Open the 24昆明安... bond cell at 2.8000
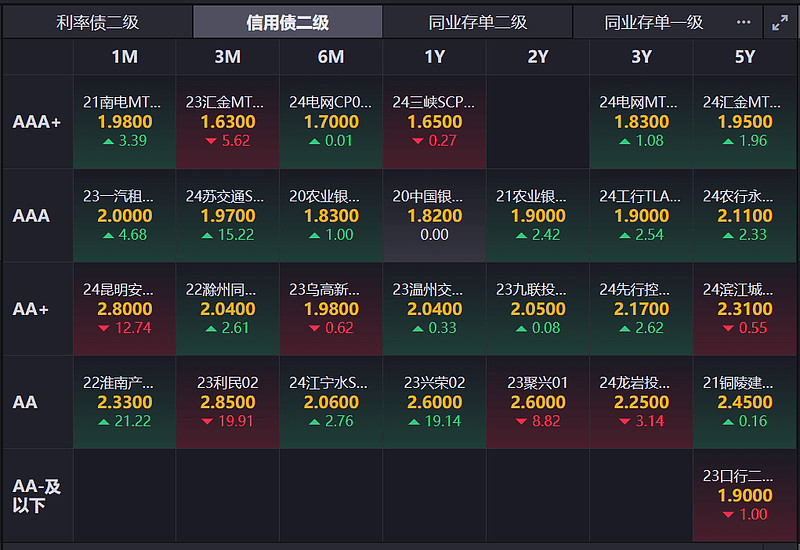The image size is (800, 550). point(124,309)
